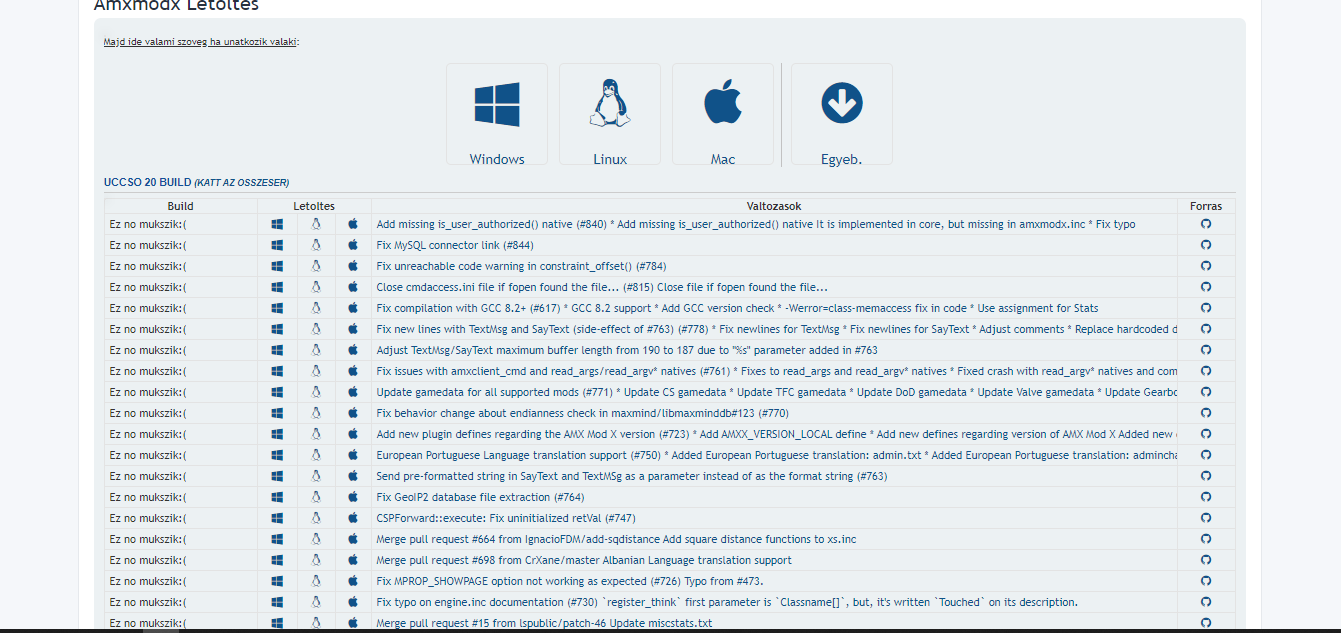Download Mac build for engine.inc typo fix (#730)
The width and height of the screenshot is (1341, 633).
coord(353,602)
